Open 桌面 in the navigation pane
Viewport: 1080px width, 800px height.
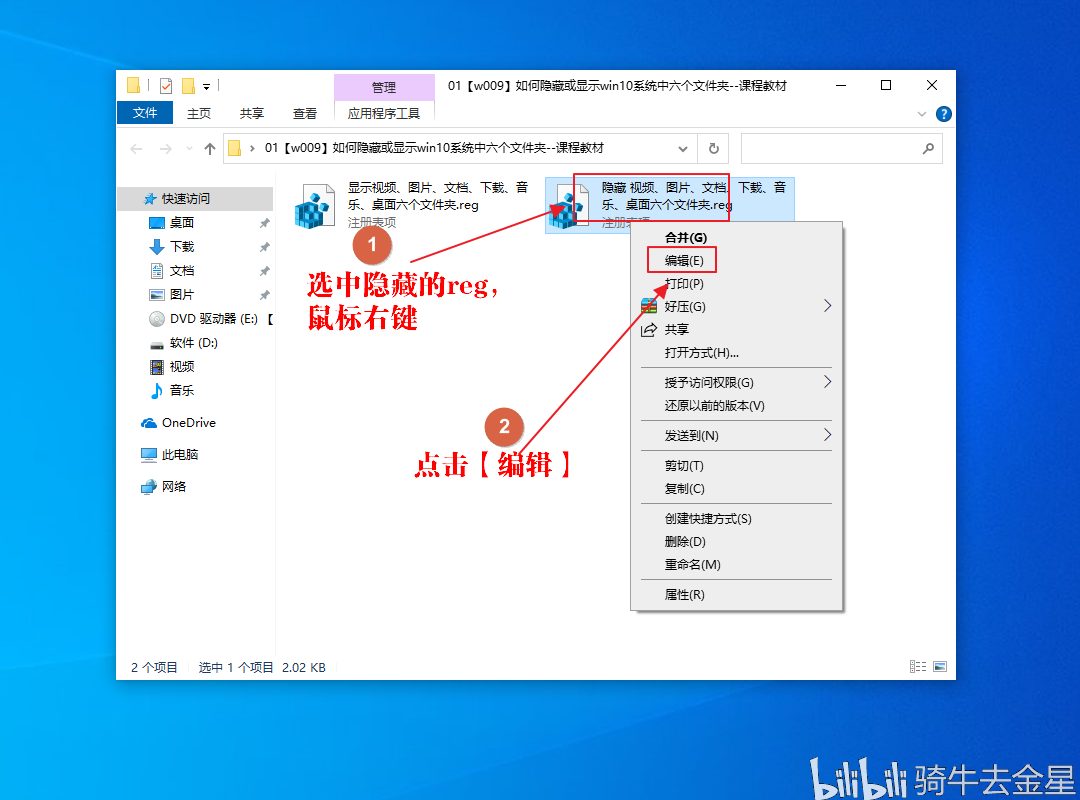tap(182, 223)
